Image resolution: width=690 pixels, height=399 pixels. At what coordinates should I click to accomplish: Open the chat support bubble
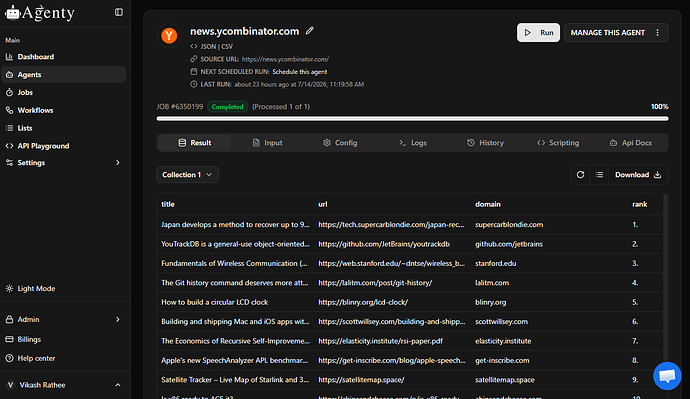click(667, 376)
